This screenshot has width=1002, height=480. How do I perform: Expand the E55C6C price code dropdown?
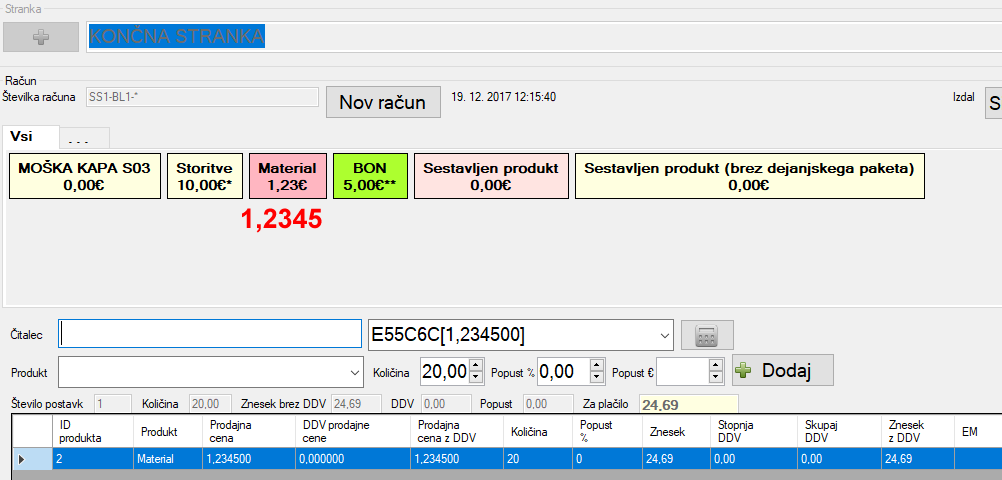[665, 334]
